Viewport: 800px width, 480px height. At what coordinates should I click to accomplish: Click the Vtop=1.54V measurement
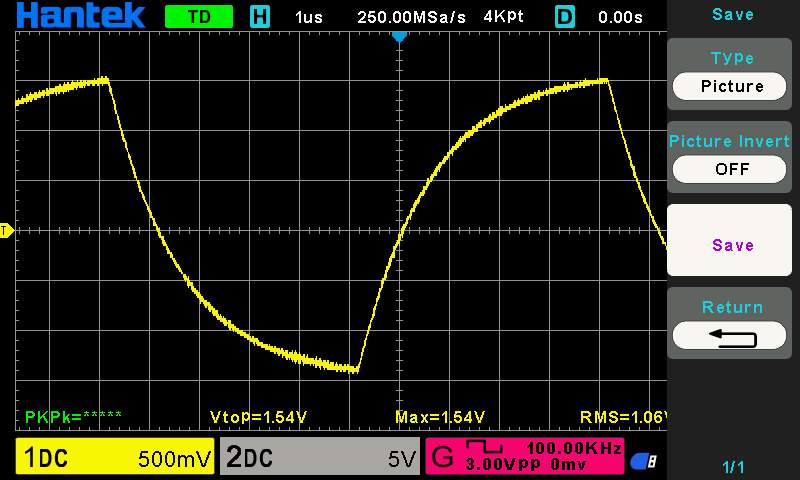258,417
